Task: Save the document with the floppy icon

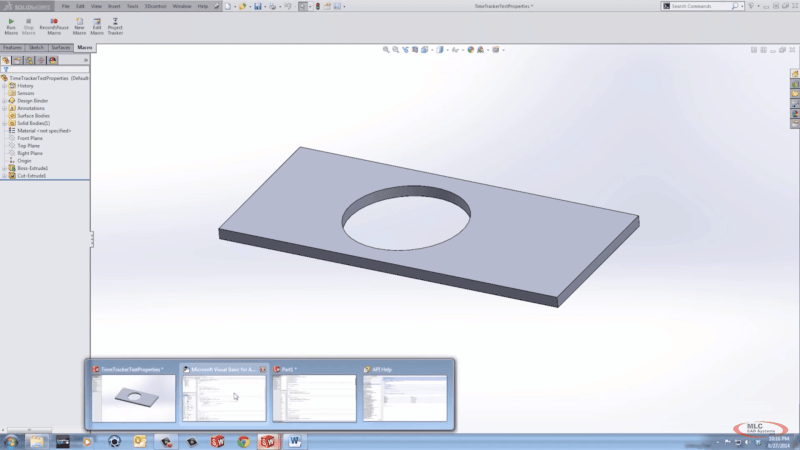Action: tap(258, 6)
